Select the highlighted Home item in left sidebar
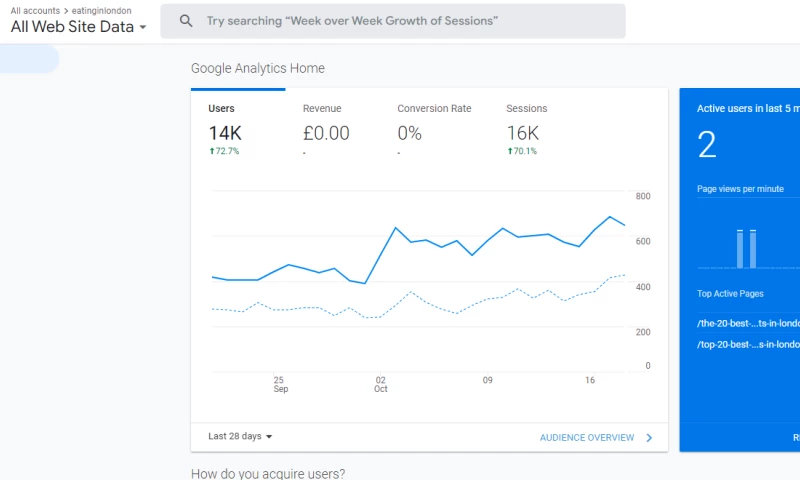 29,60
